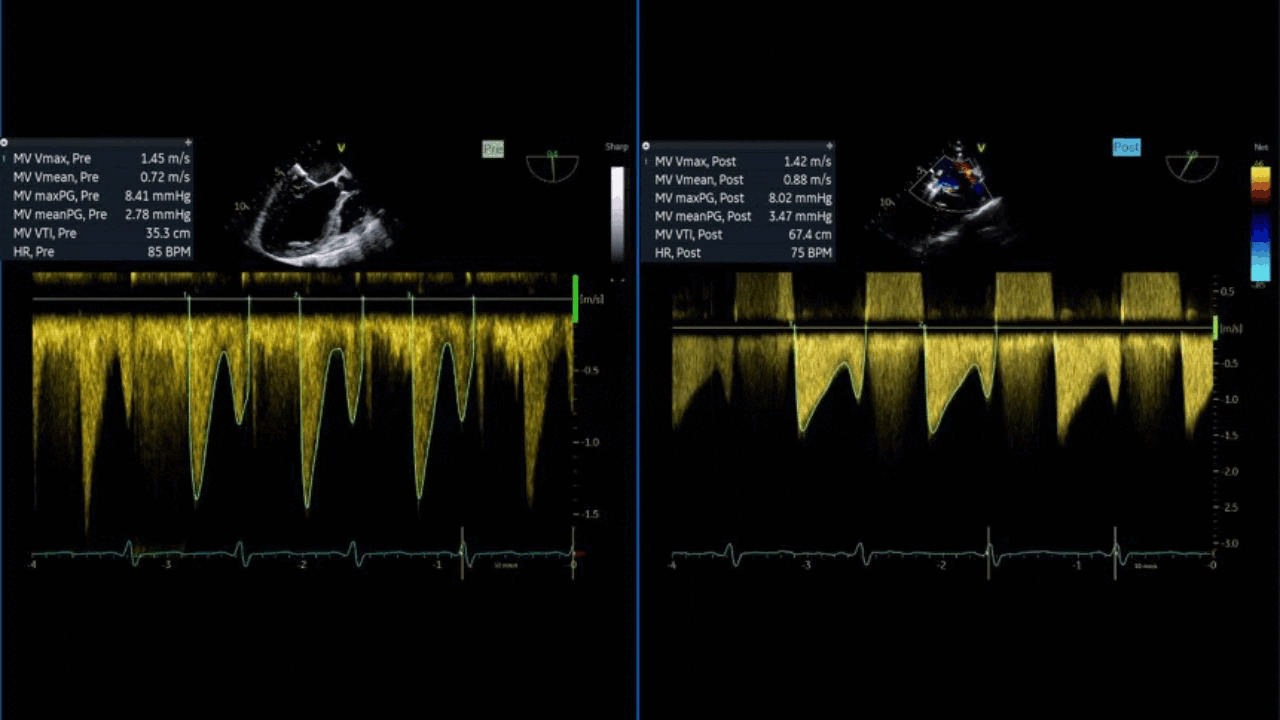Viewport: 1280px width, 720px height.
Task: Click yellow V probe marker on Pre image
Action: (x=341, y=148)
